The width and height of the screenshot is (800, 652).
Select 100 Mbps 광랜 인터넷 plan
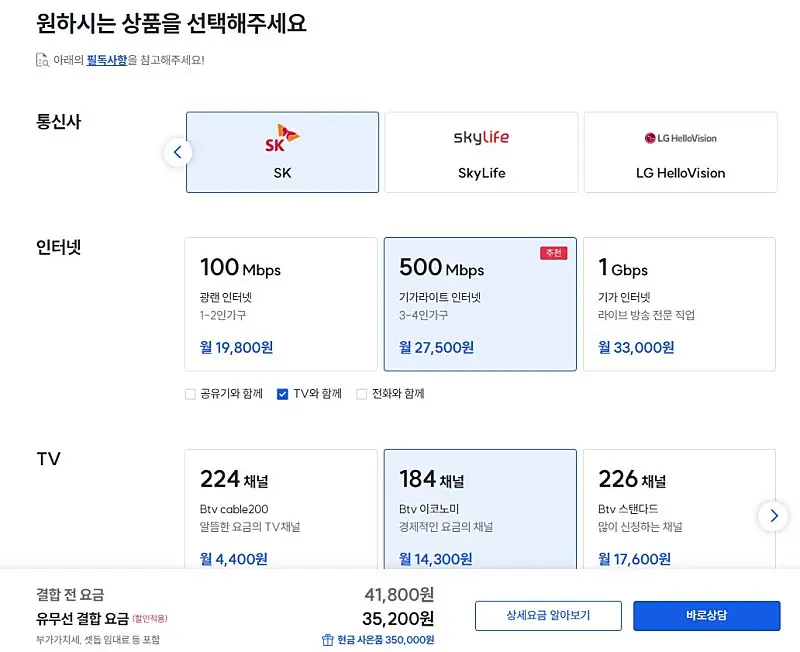tap(281, 304)
